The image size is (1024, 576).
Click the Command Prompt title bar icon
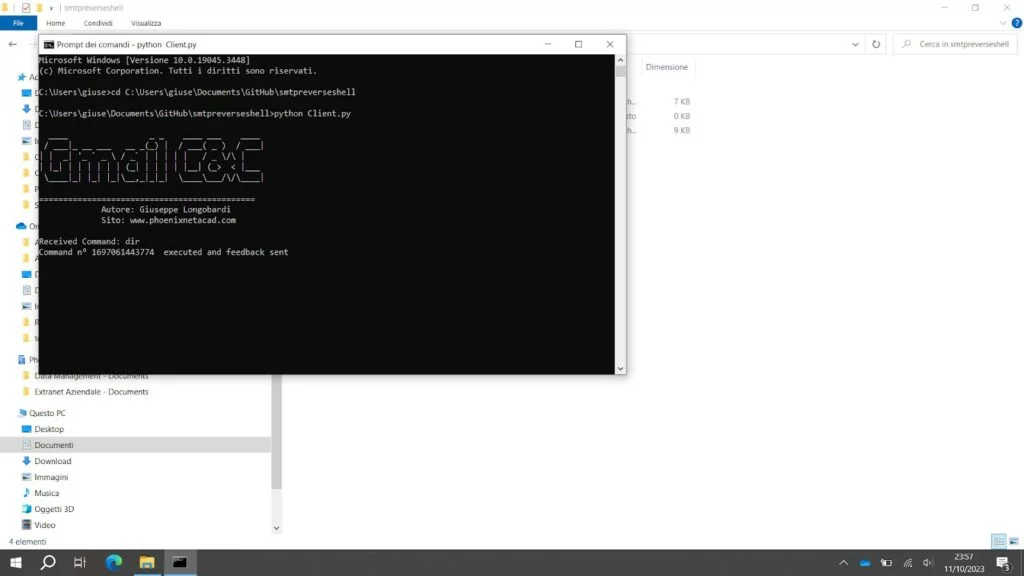[48, 44]
